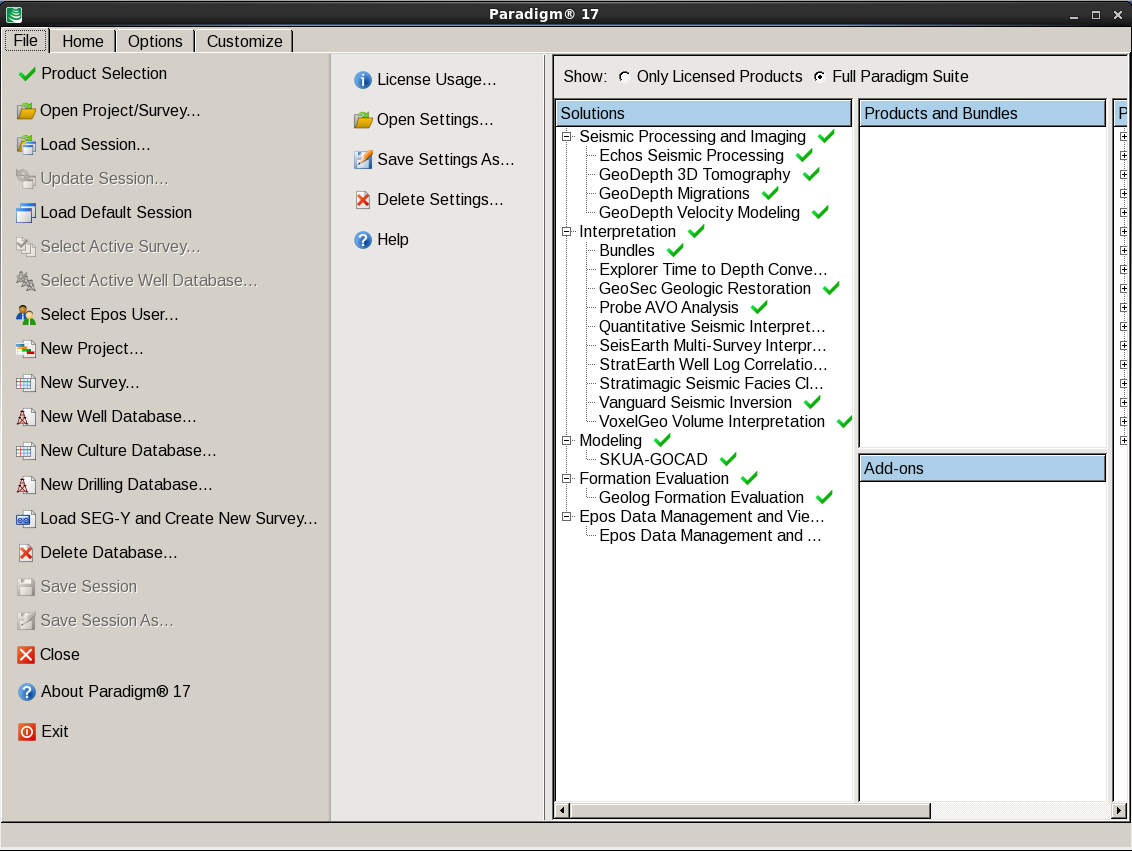Toggle checkmark next to GeoDepth 3D Tomography

click(x=811, y=174)
